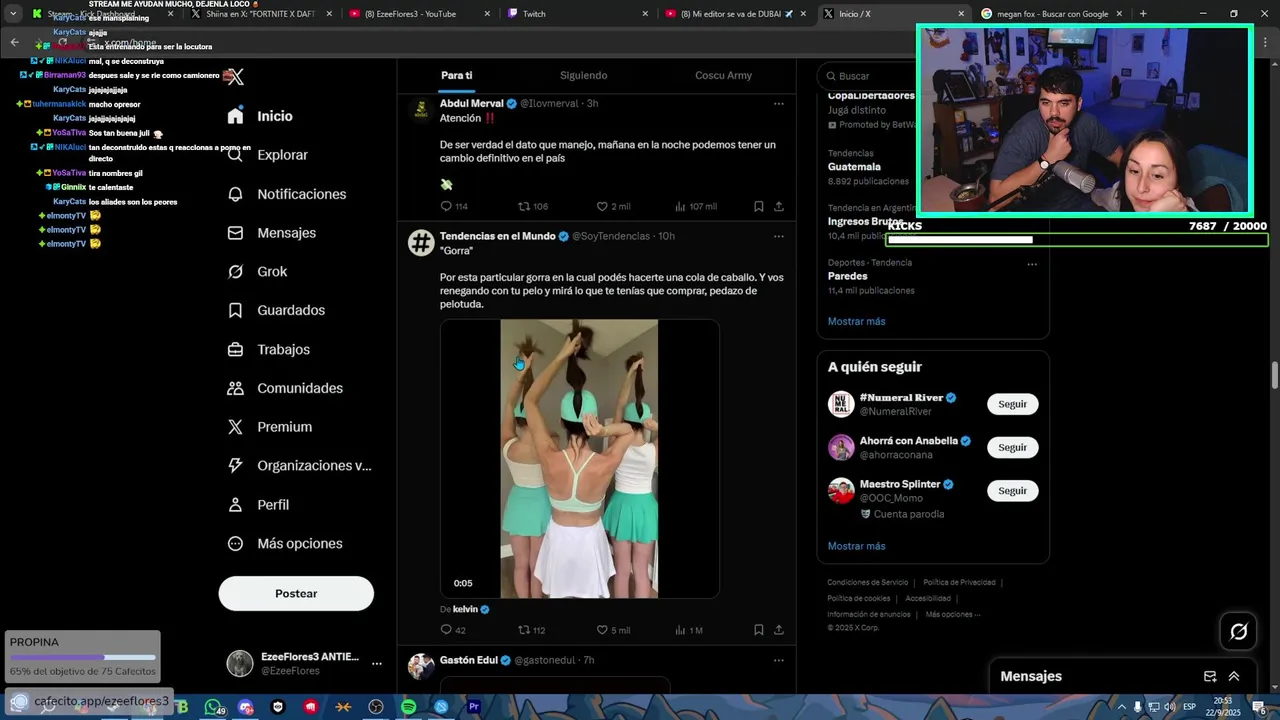Open the Ingresos Brutos trend
Image resolution: width=1280 pixels, height=720 pixels.
pyautogui.click(x=865, y=221)
